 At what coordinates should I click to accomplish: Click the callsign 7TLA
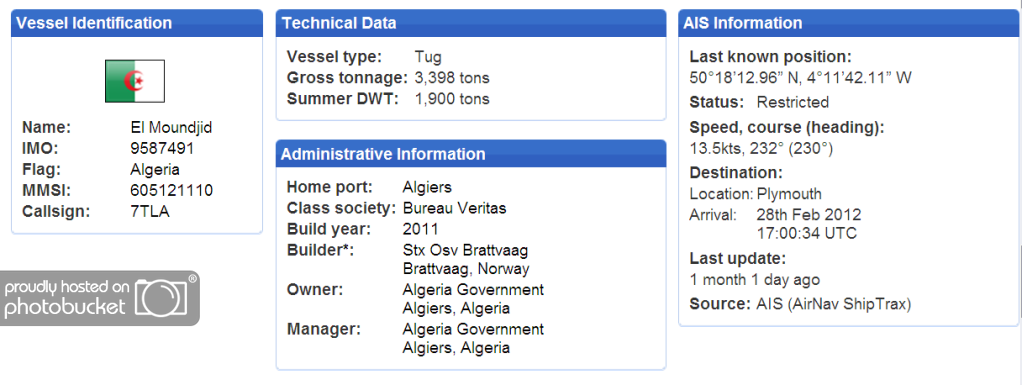150,211
